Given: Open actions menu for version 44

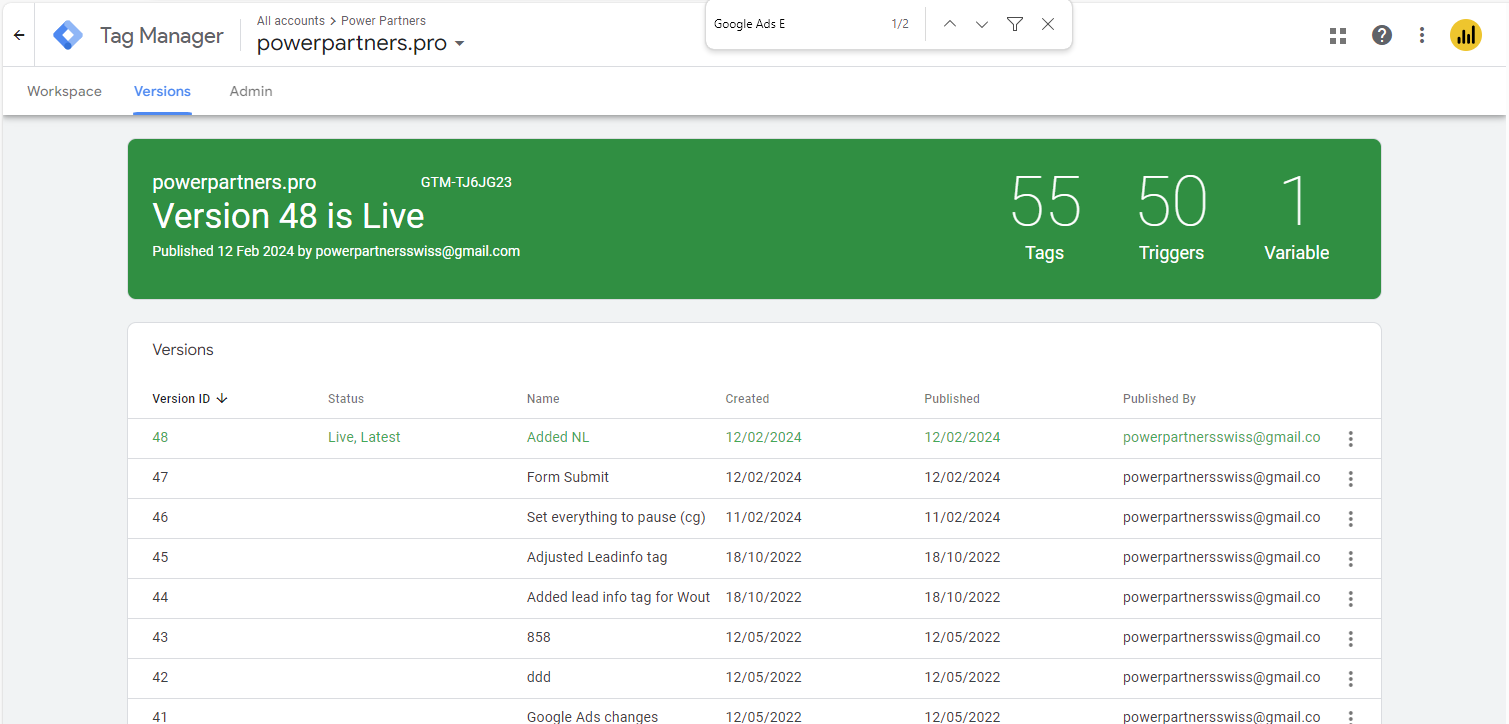Looking at the screenshot, I should (x=1351, y=599).
